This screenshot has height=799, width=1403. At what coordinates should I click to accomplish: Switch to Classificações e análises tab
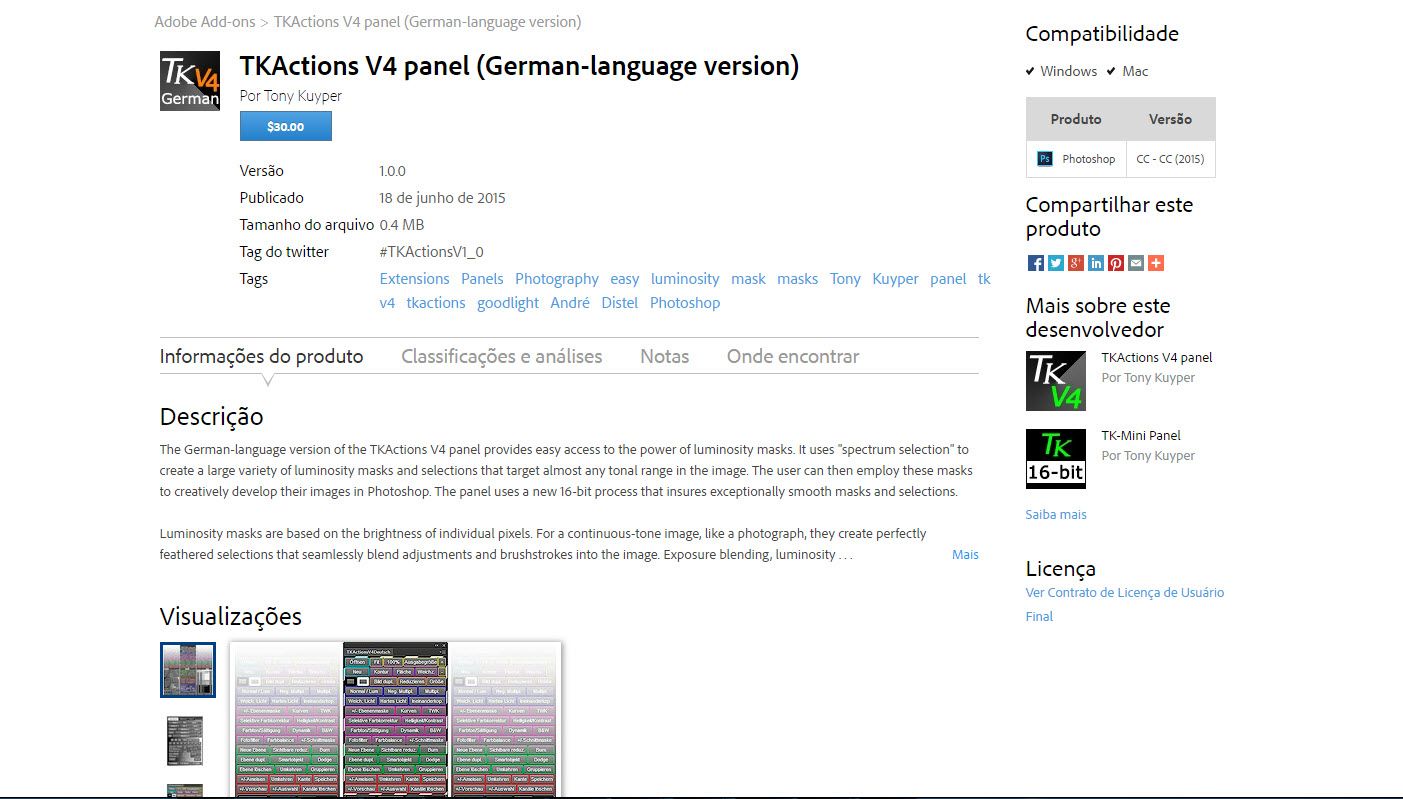click(x=502, y=356)
